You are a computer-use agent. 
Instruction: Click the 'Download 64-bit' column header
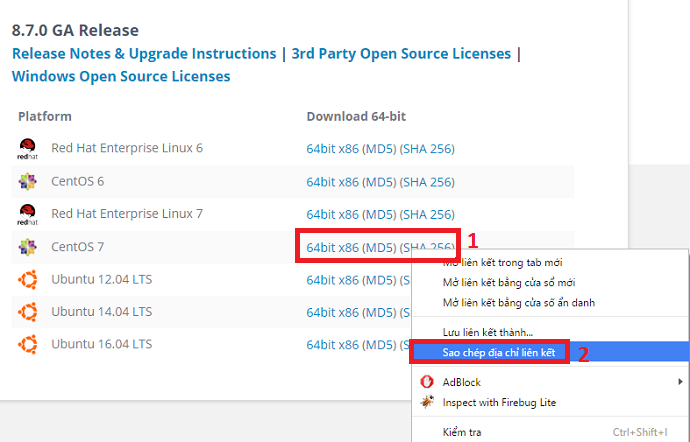pos(356,116)
